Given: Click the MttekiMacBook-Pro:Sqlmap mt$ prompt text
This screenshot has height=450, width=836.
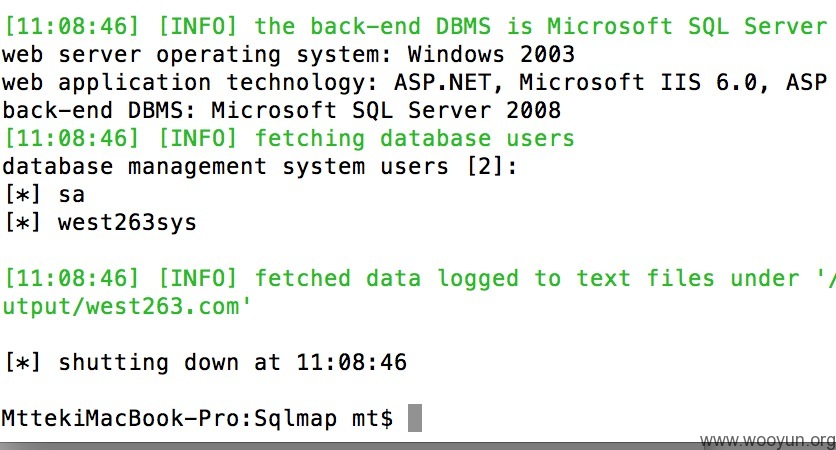Looking at the screenshot, I should pos(197,418).
